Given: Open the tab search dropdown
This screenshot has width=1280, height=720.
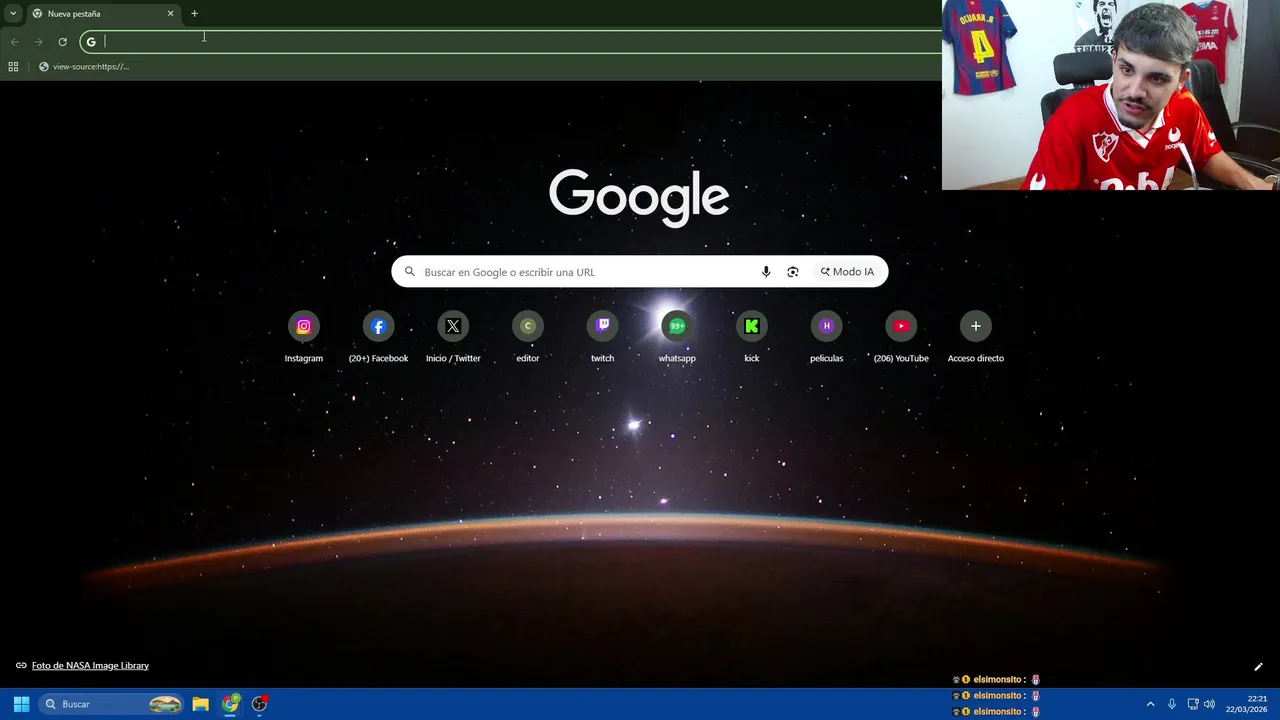Looking at the screenshot, I should coord(13,14).
